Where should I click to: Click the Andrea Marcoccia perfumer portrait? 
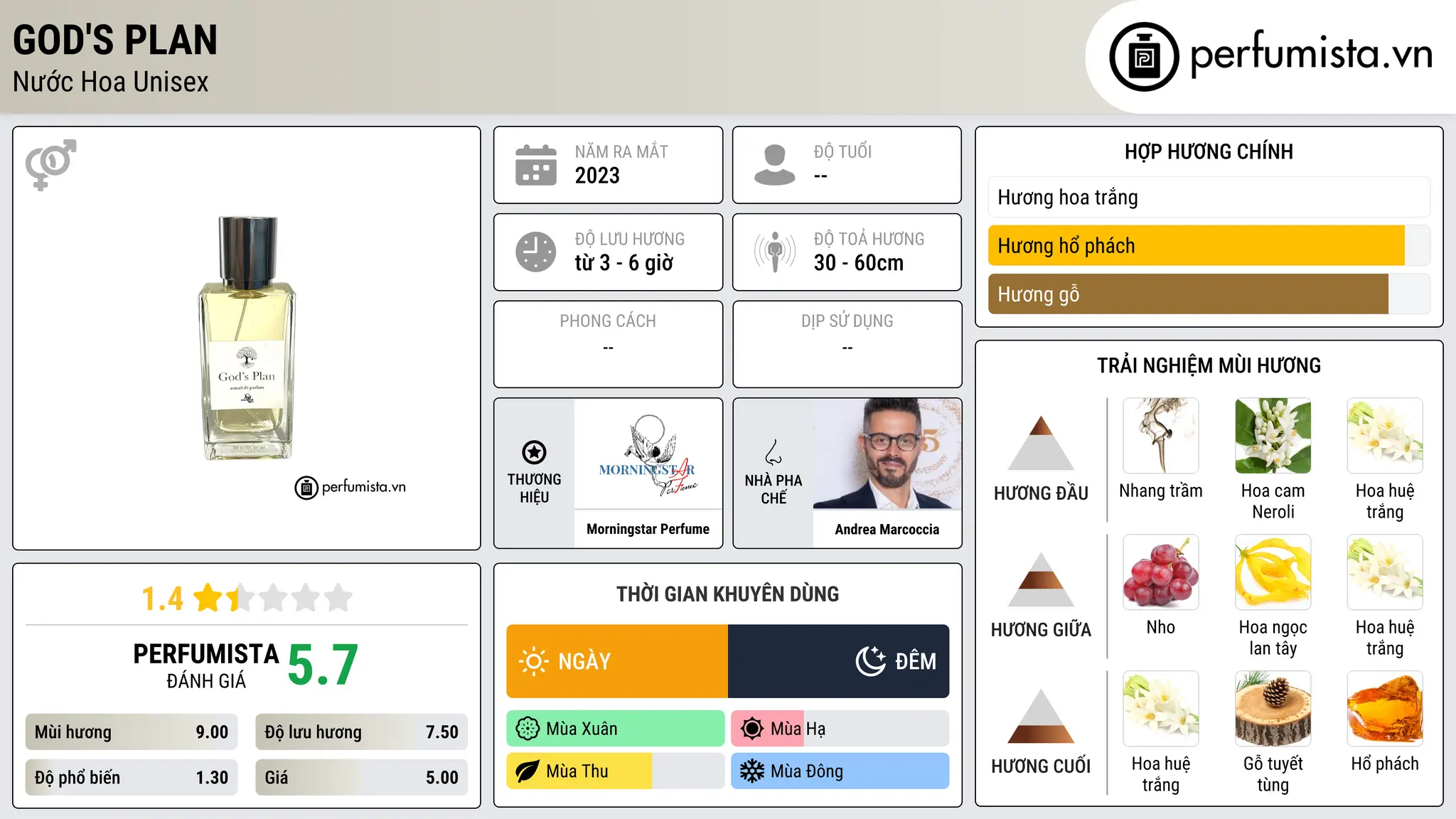tap(887, 454)
